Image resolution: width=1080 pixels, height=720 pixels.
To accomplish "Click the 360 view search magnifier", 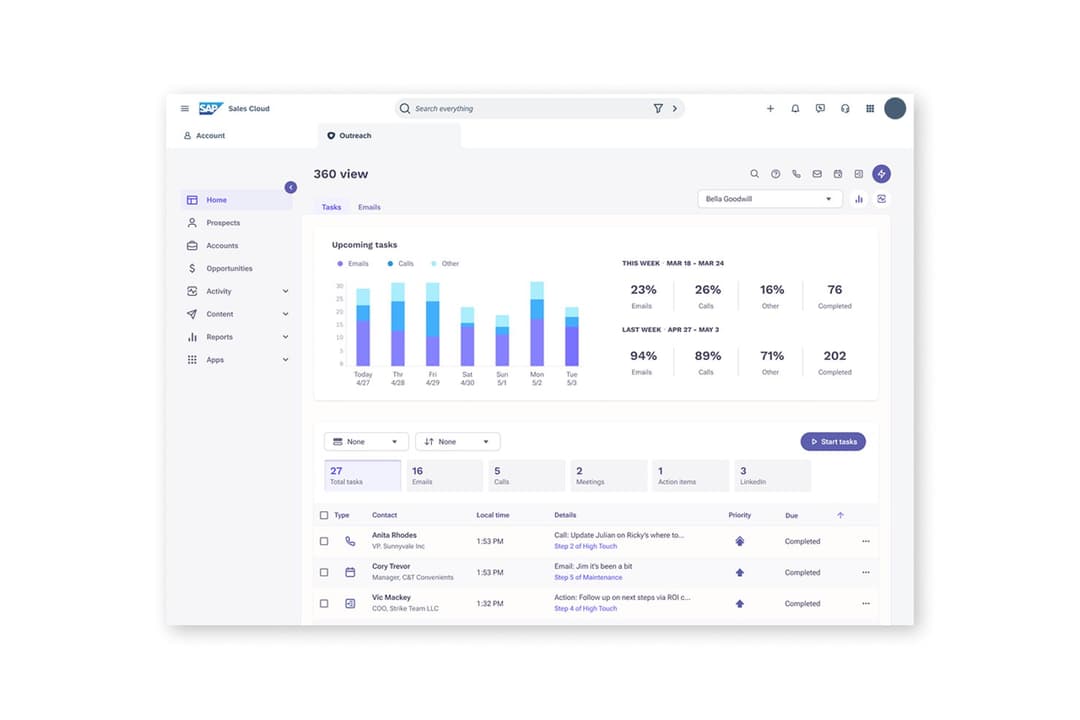I will [x=754, y=174].
